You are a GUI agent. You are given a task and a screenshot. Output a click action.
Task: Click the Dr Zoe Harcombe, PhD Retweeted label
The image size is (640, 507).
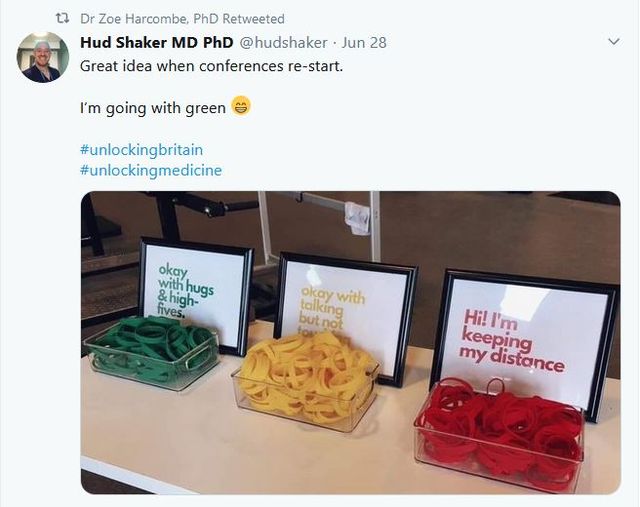(182, 19)
